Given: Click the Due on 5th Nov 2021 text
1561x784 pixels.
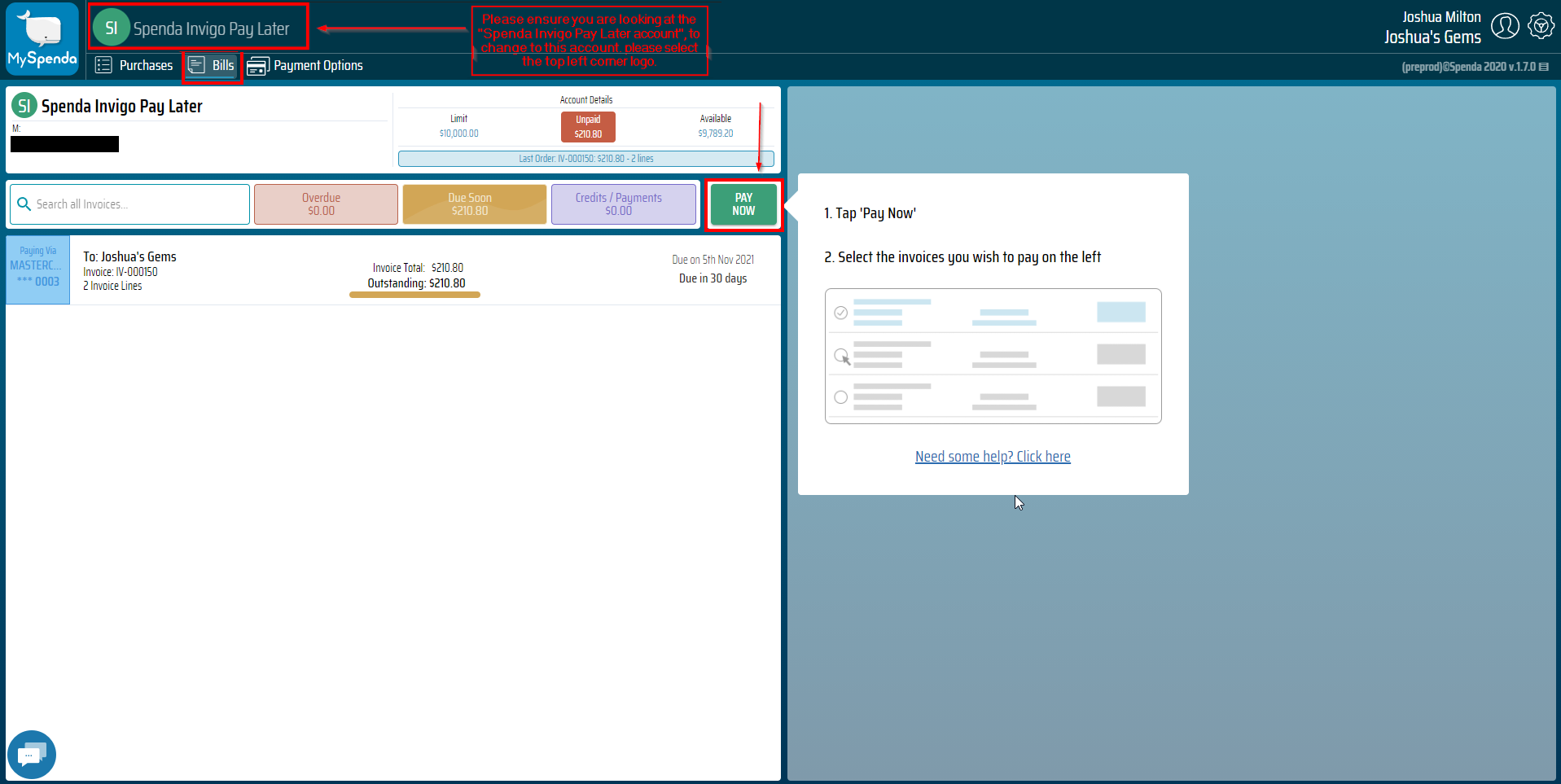Looking at the screenshot, I should tap(713, 260).
